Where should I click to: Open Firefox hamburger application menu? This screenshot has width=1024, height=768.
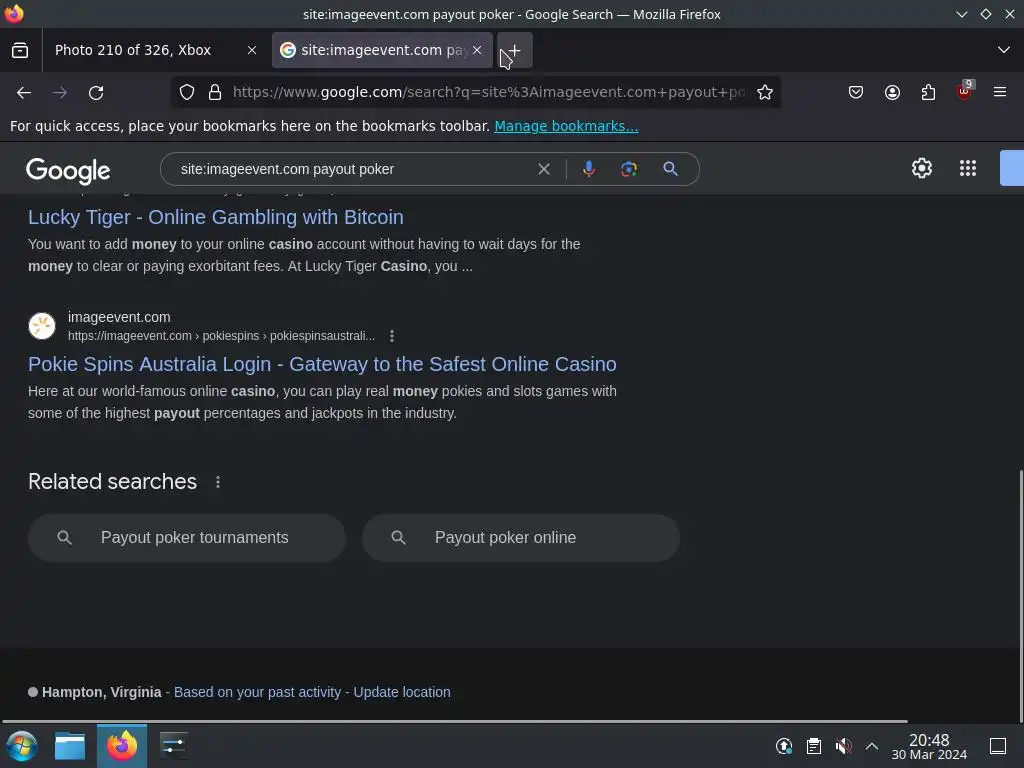(1000, 93)
